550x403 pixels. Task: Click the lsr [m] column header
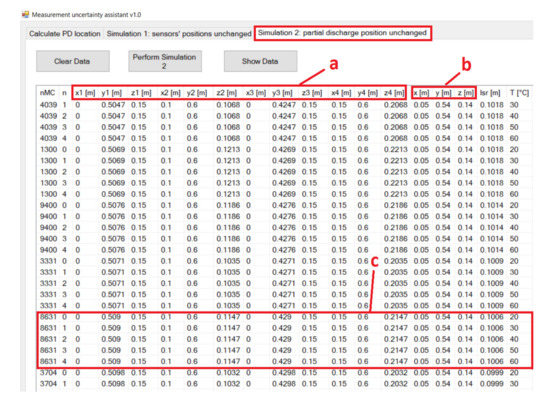coord(490,93)
